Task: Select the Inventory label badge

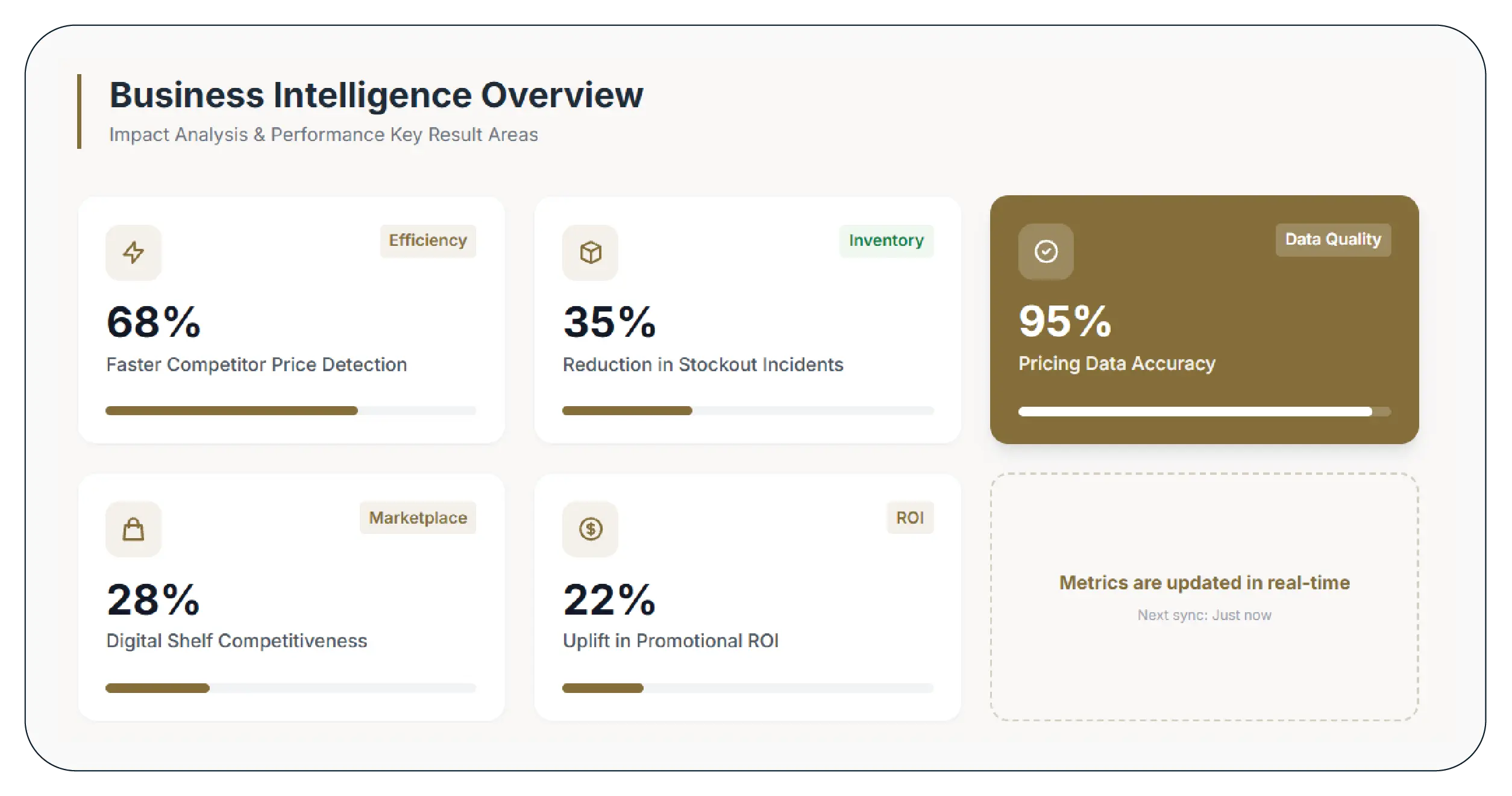Action: [x=886, y=240]
